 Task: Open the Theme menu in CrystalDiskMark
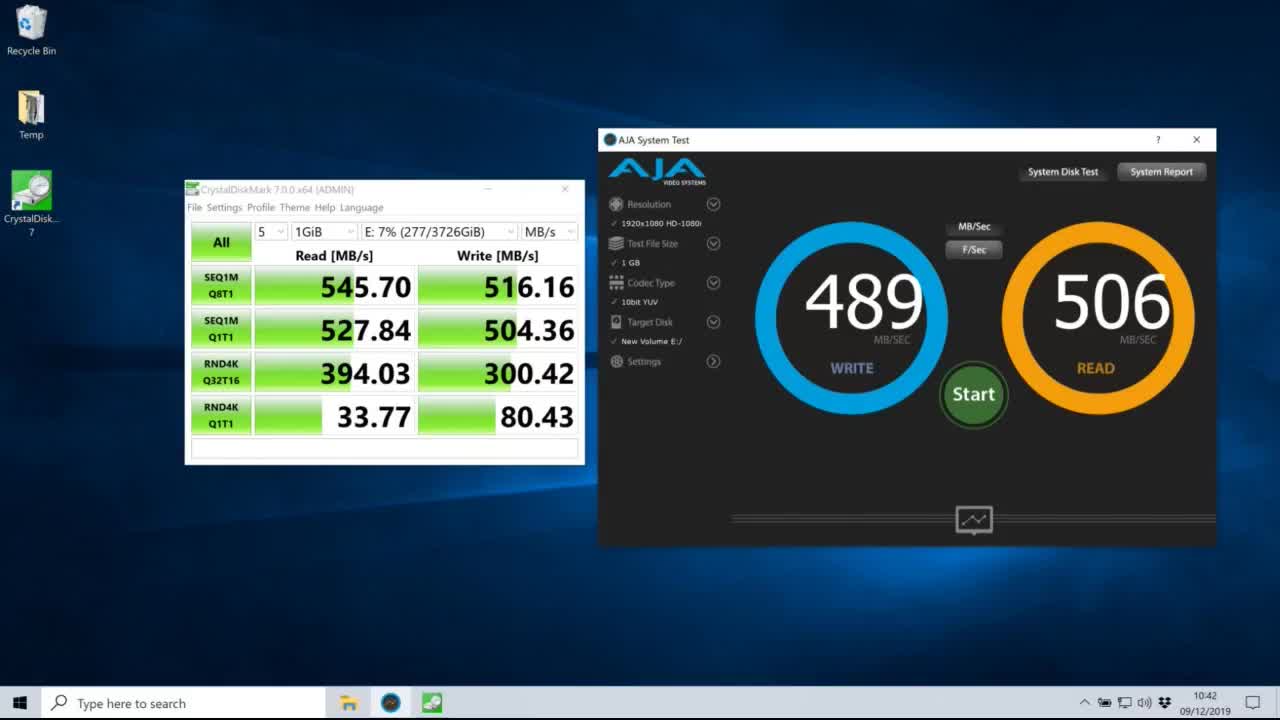click(x=294, y=207)
